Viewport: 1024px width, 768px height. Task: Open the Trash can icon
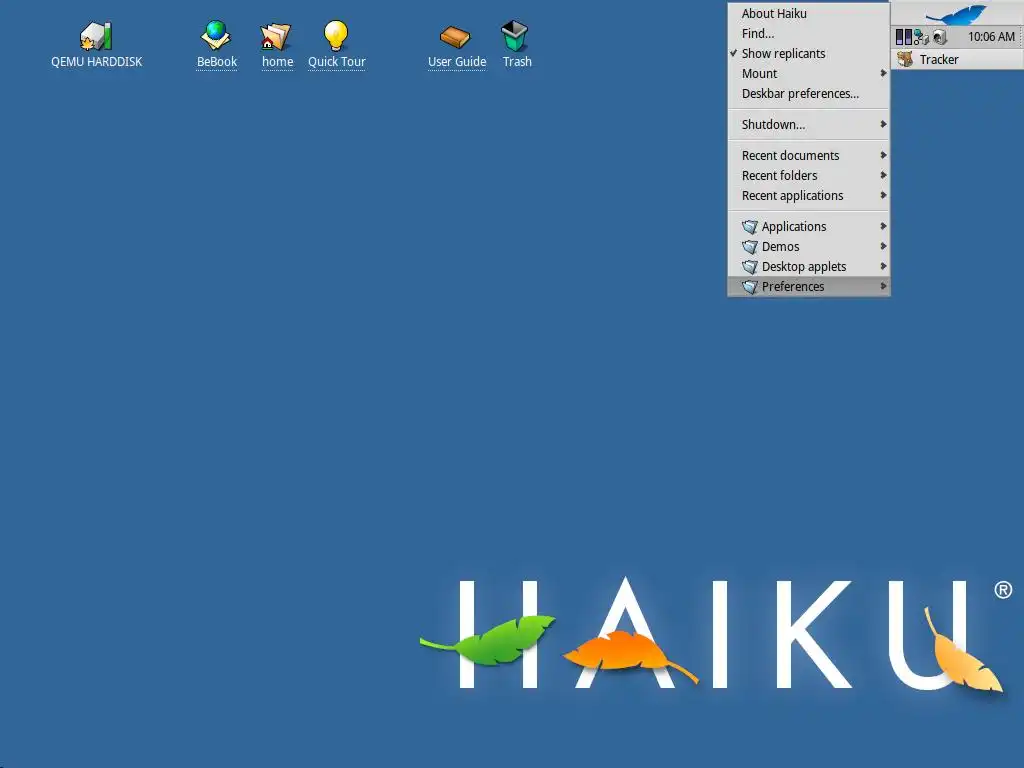point(515,36)
